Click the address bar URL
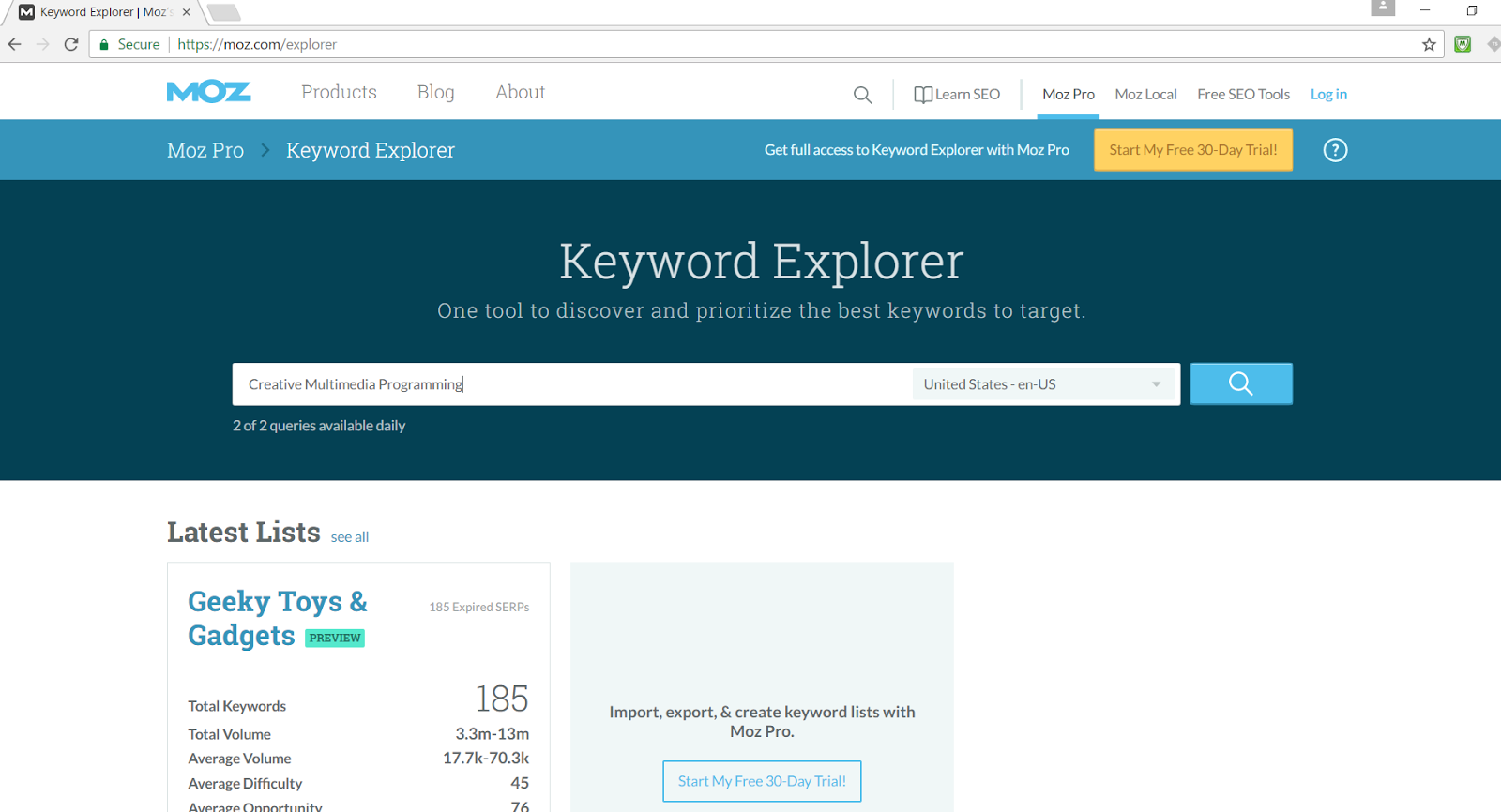Viewport: 1501px width, 812px height. 257,44
